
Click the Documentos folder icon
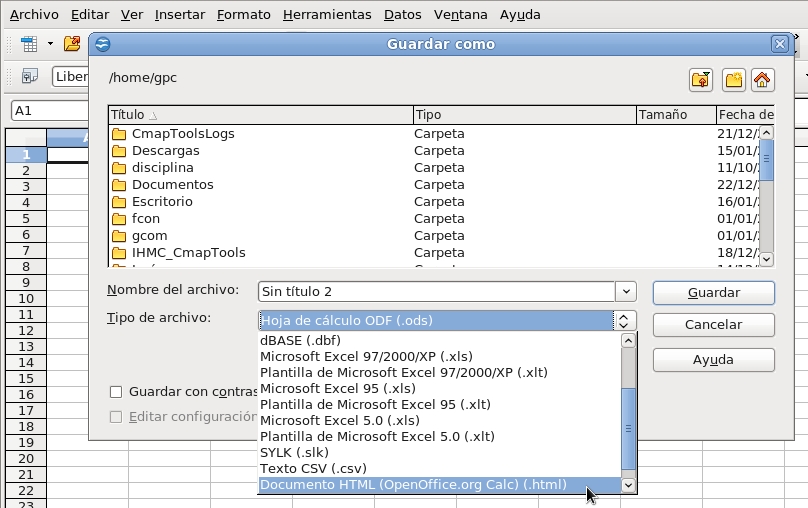119,185
